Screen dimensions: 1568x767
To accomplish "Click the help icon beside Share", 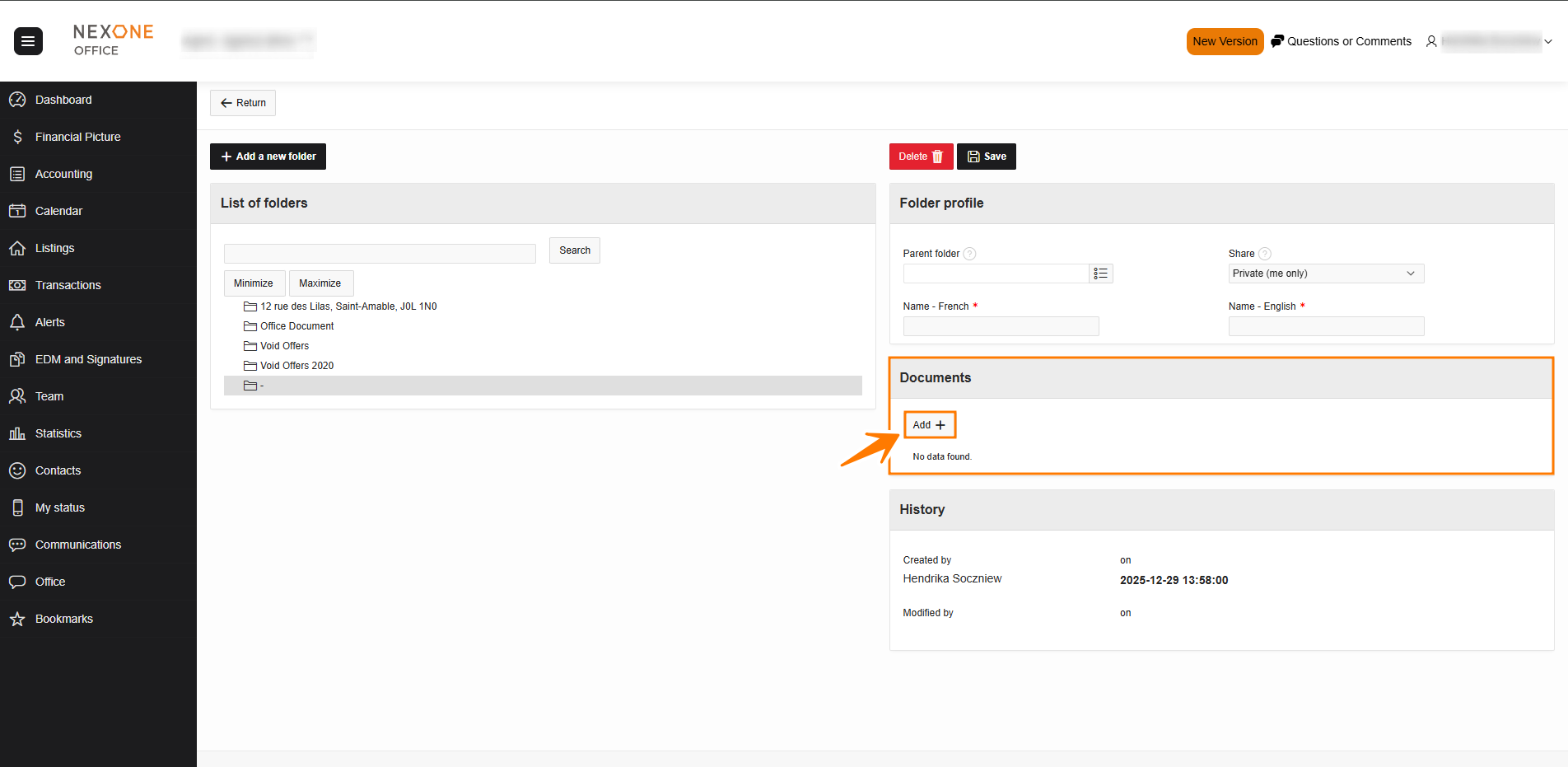I will coord(1265,254).
